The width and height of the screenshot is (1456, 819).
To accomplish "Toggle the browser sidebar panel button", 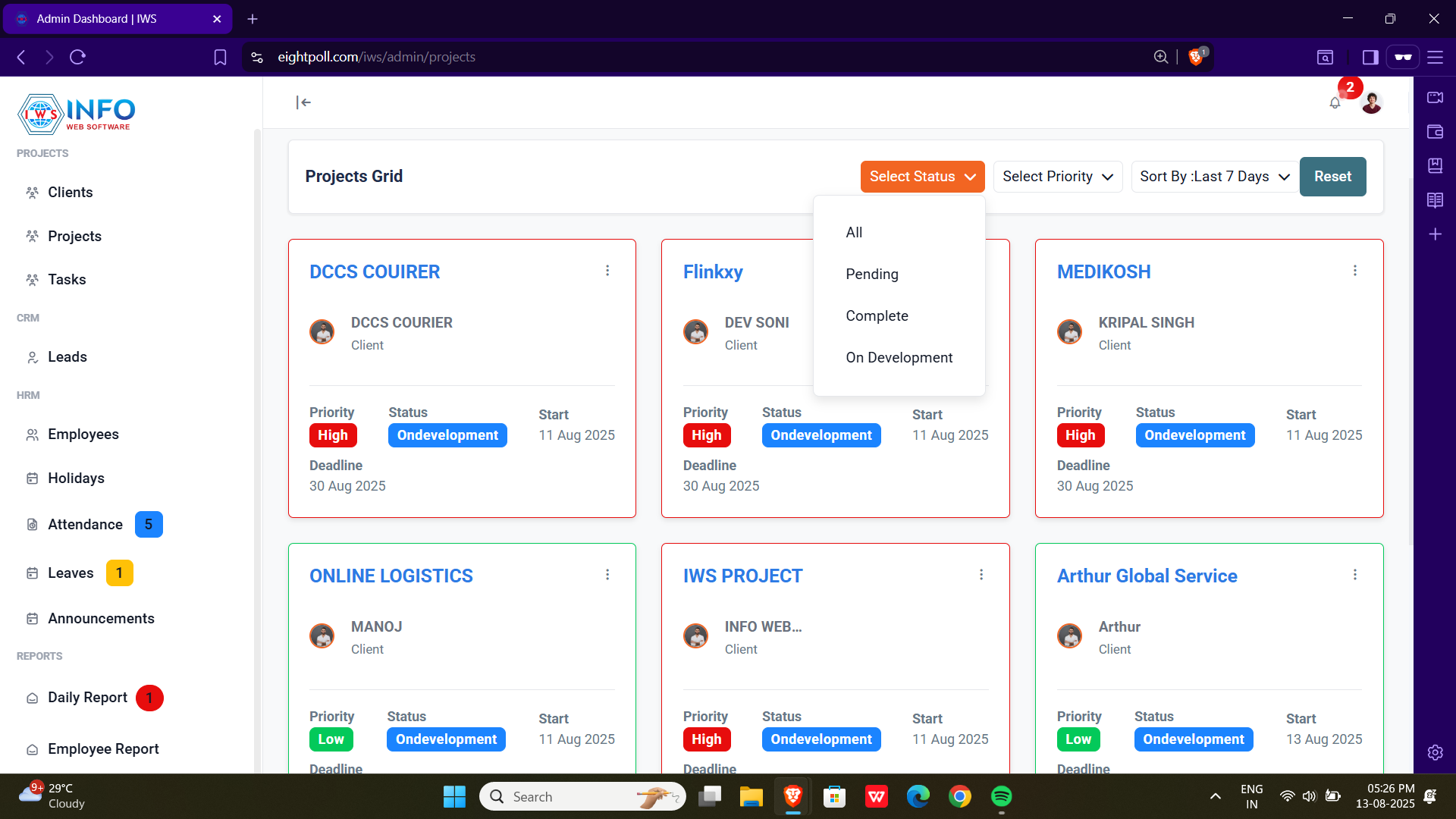I will pyautogui.click(x=1370, y=57).
